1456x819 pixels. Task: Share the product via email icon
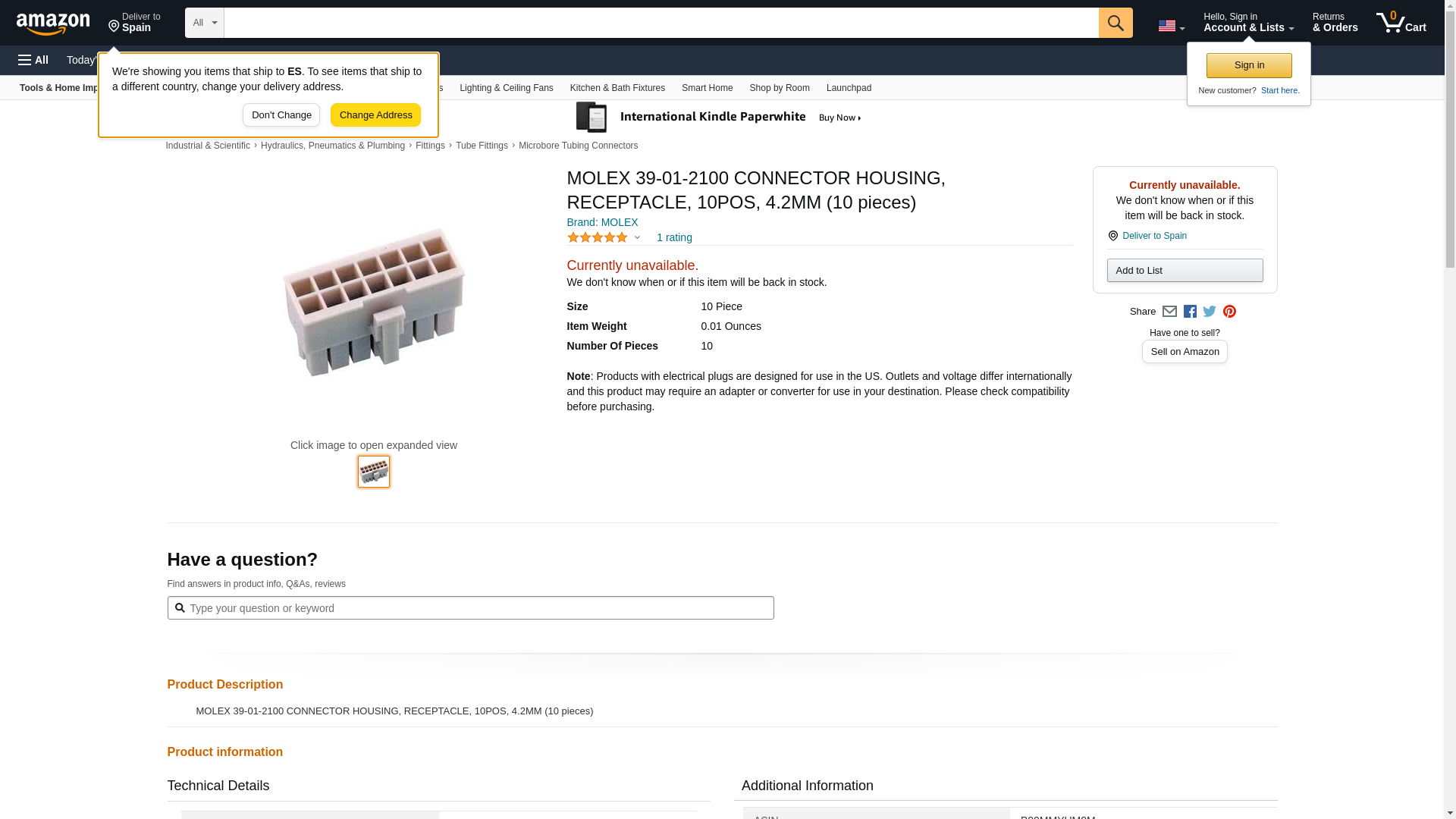(1169, 312)
